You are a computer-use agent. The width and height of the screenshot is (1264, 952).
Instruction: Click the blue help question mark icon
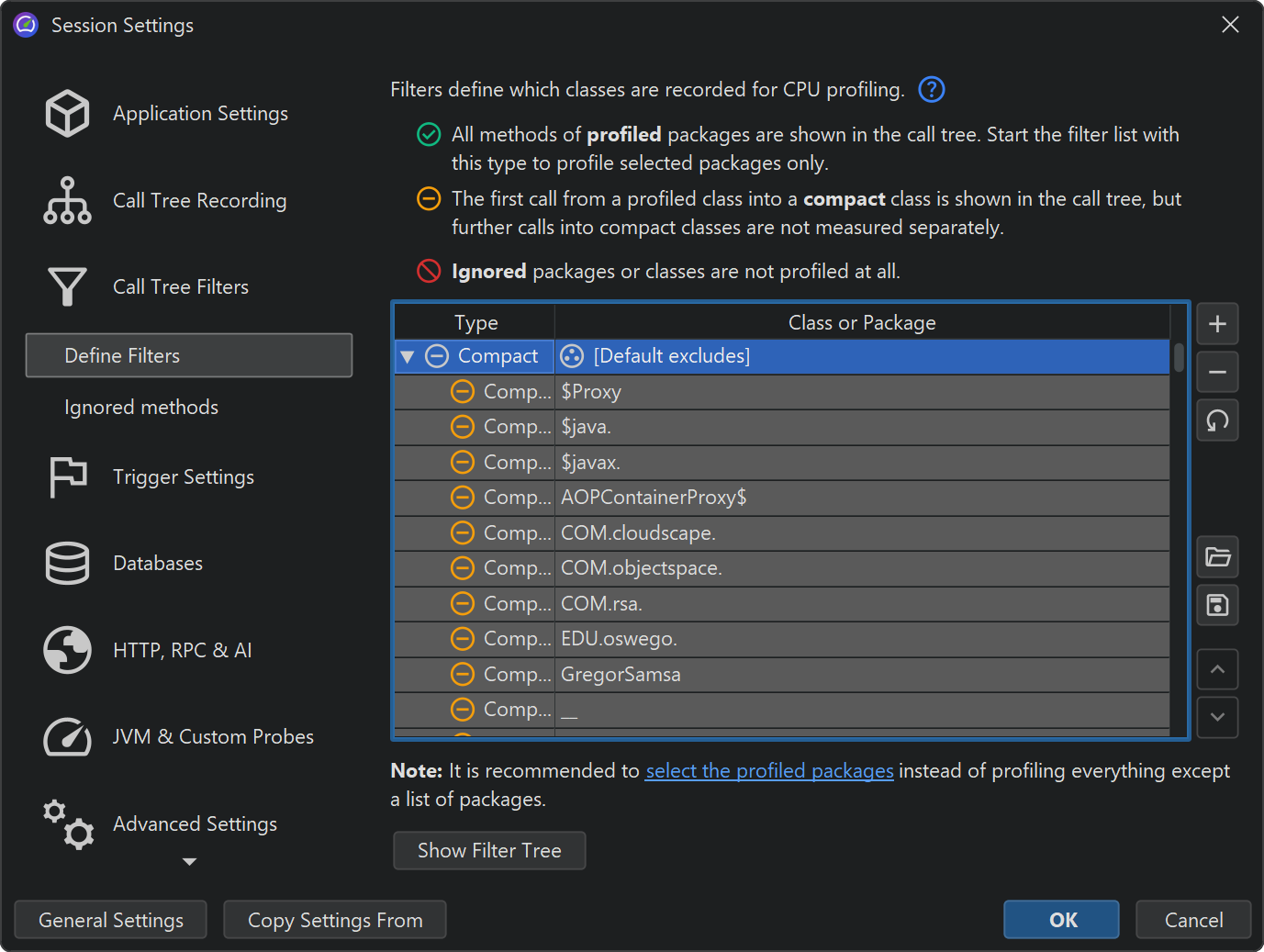point(931,89)
